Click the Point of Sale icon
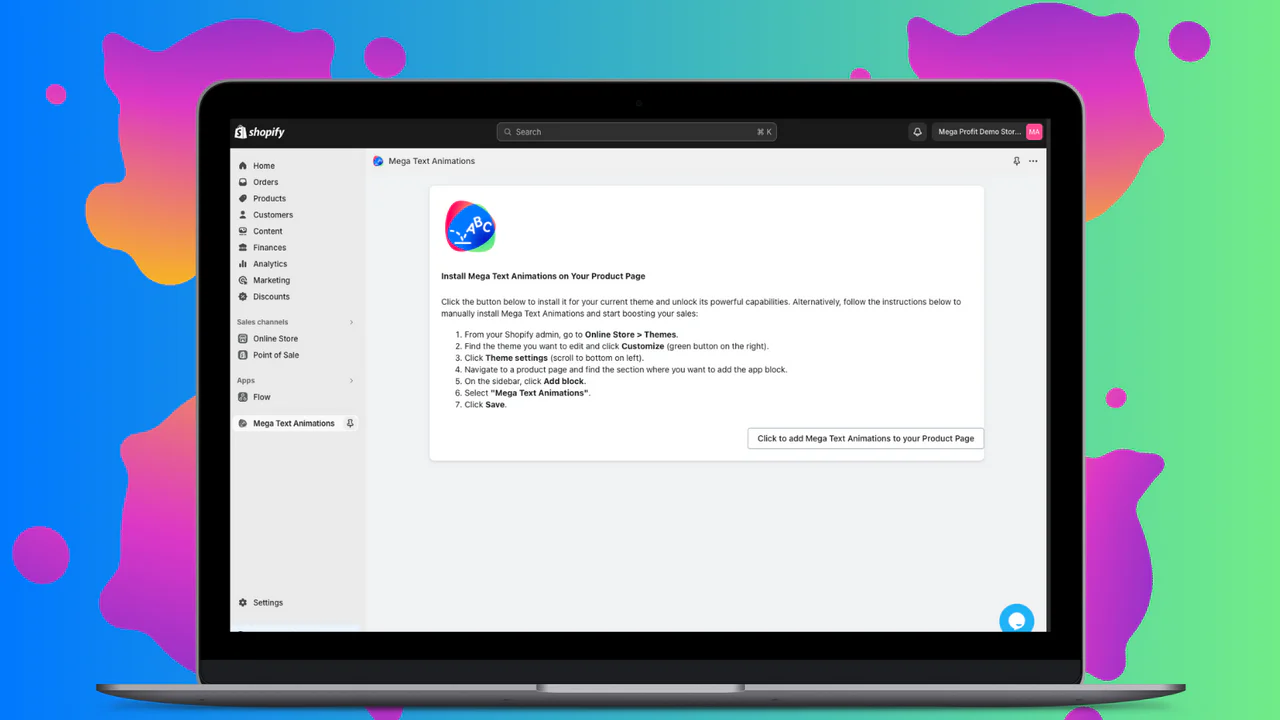 pos(243,355)
